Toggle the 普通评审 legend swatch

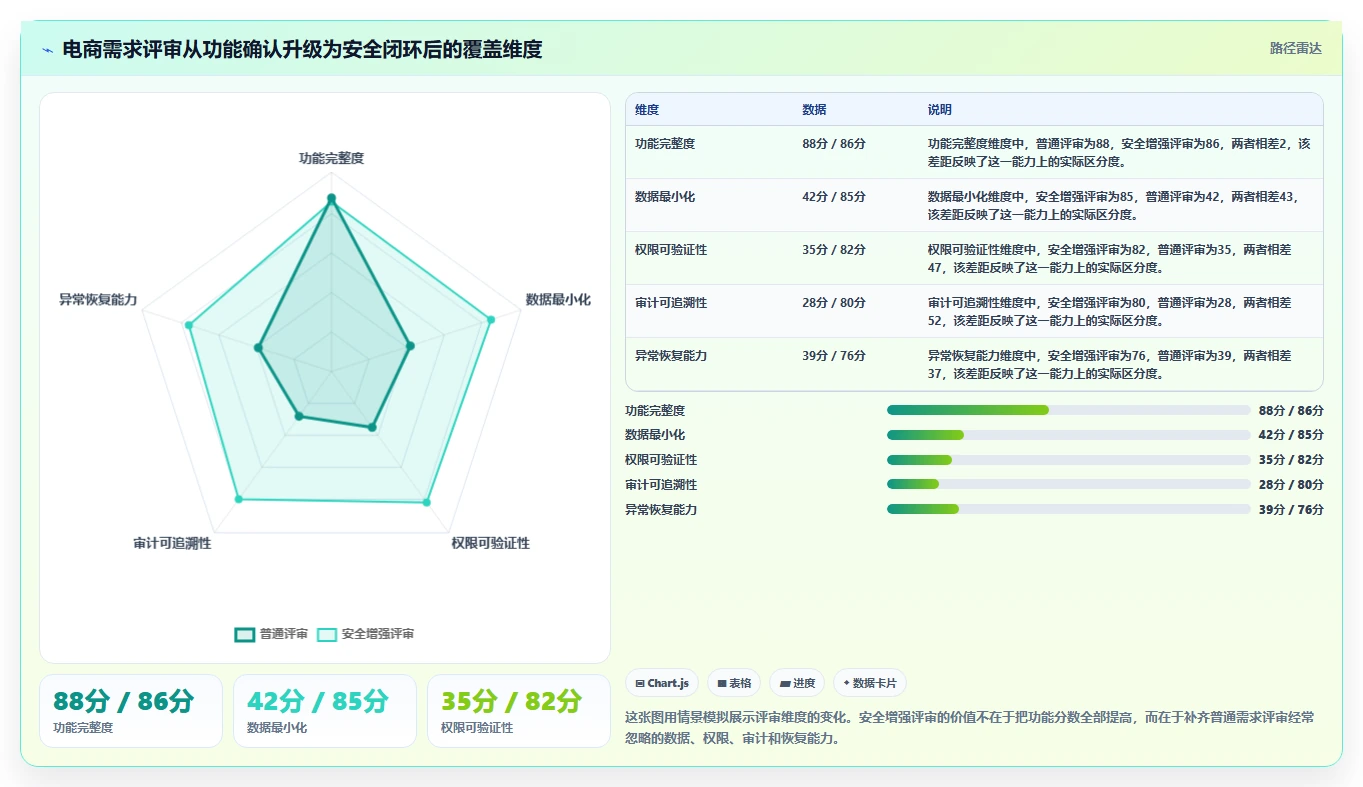click(245, 634)
